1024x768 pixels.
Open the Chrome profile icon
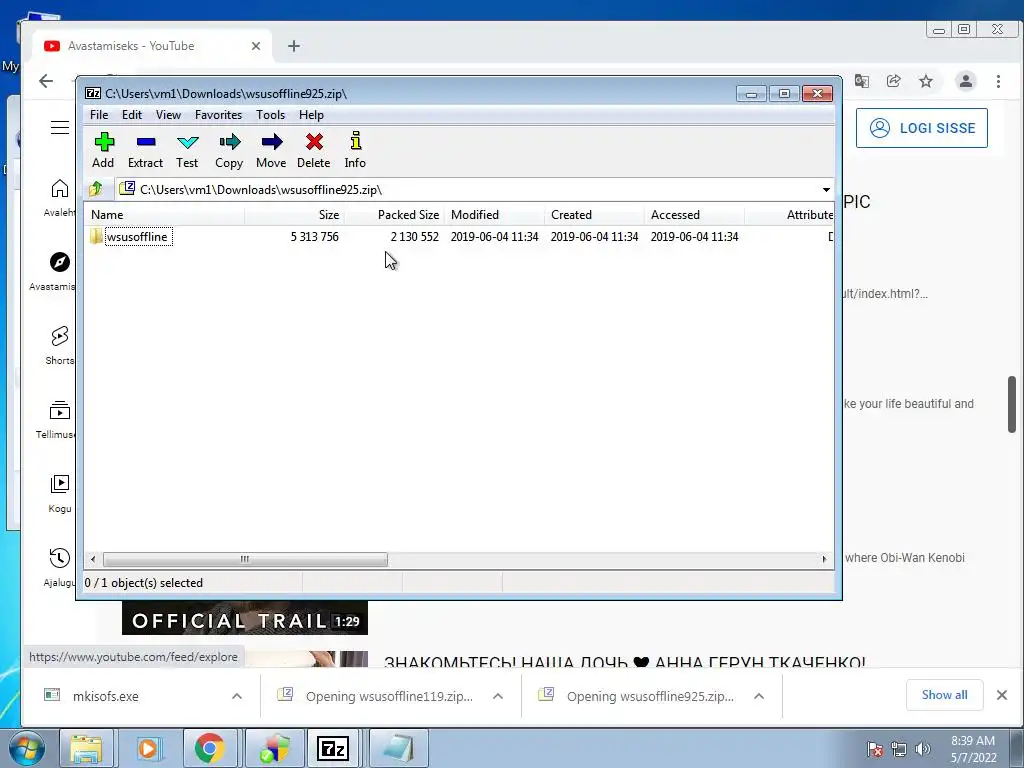965,81
